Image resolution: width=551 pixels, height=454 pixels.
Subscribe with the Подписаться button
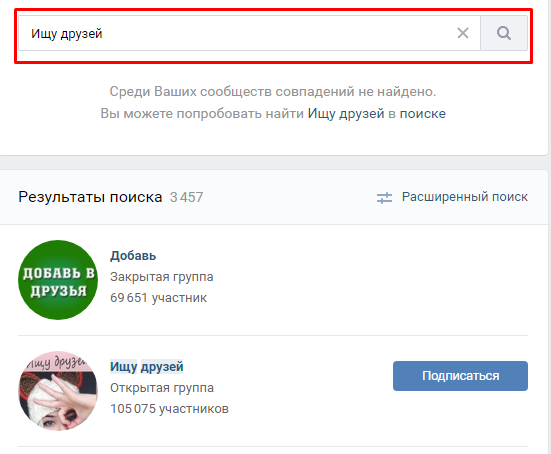point(460,376)
